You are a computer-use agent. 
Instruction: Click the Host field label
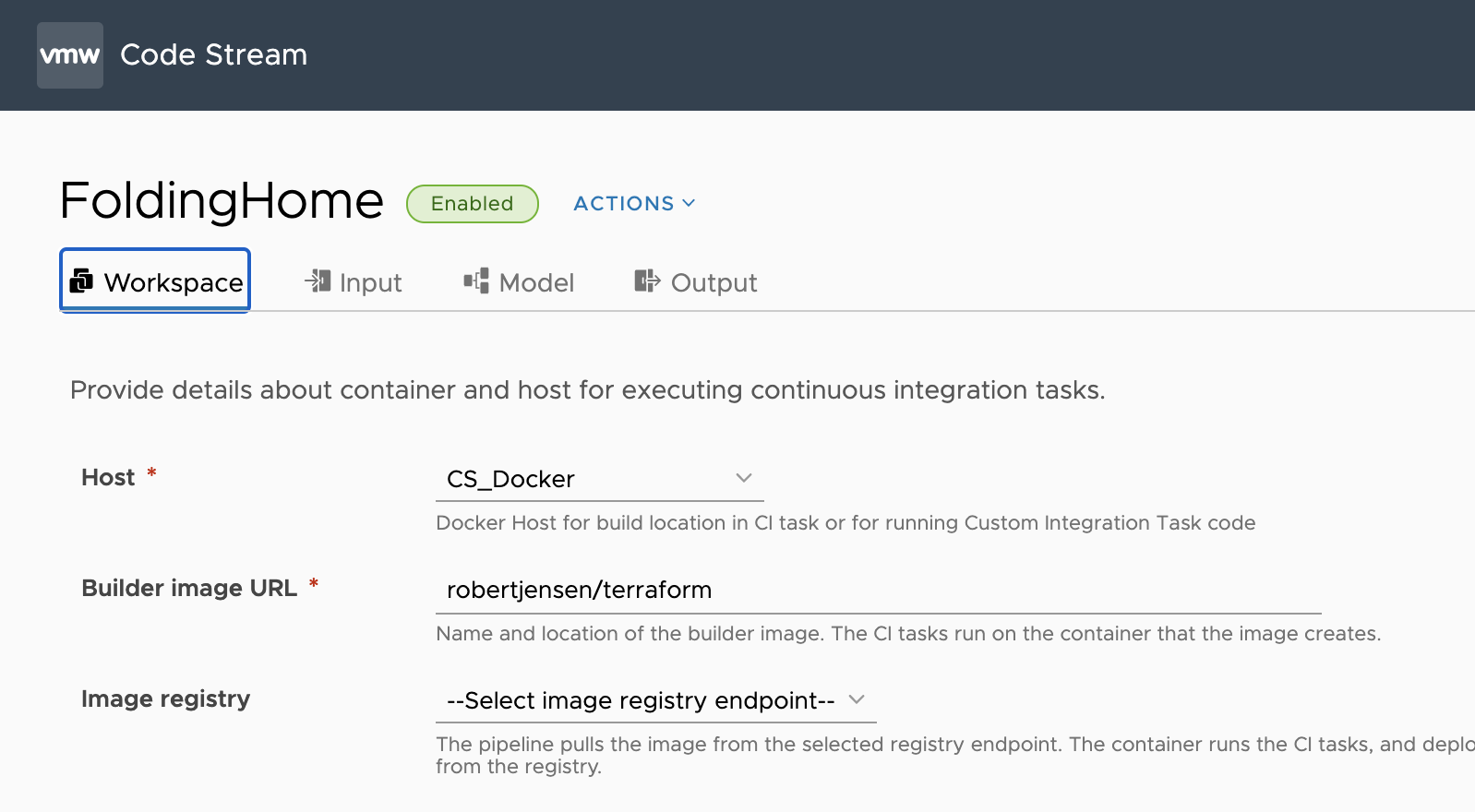[x=108, y=477]
